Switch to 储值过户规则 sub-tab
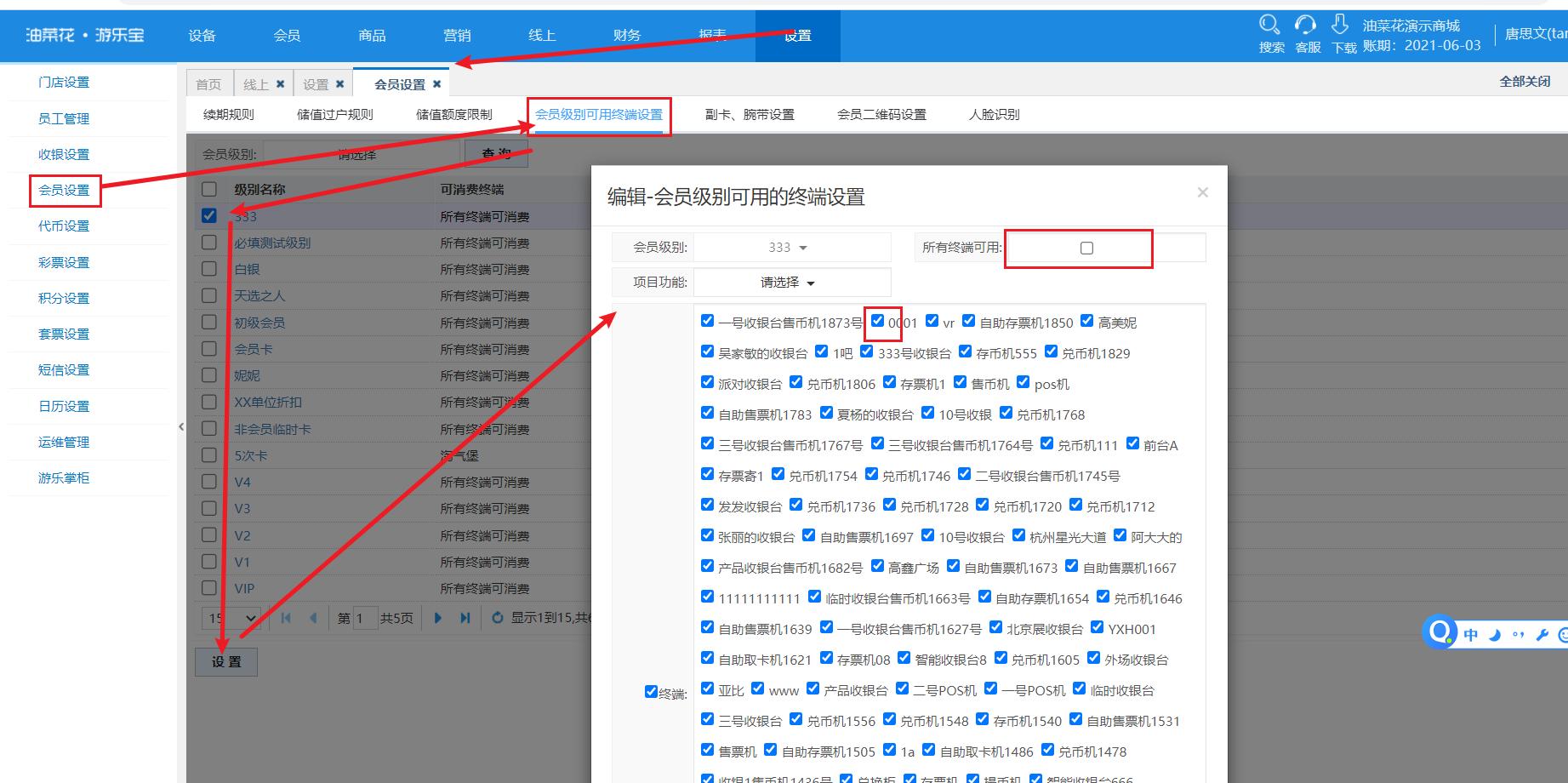Image resolution: width=1568 pixels, height=783 pixels. pyautogui.click(x=335, y=114)
